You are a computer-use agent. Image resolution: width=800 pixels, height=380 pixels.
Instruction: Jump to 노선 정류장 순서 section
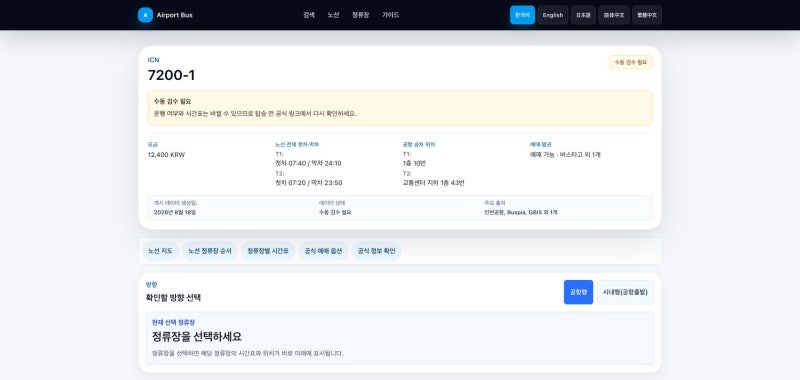[x=210, y=251]
